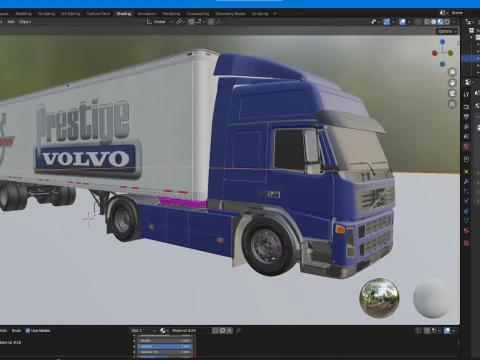Open Texture properties checker tab
480x360 pixels.
466,243
